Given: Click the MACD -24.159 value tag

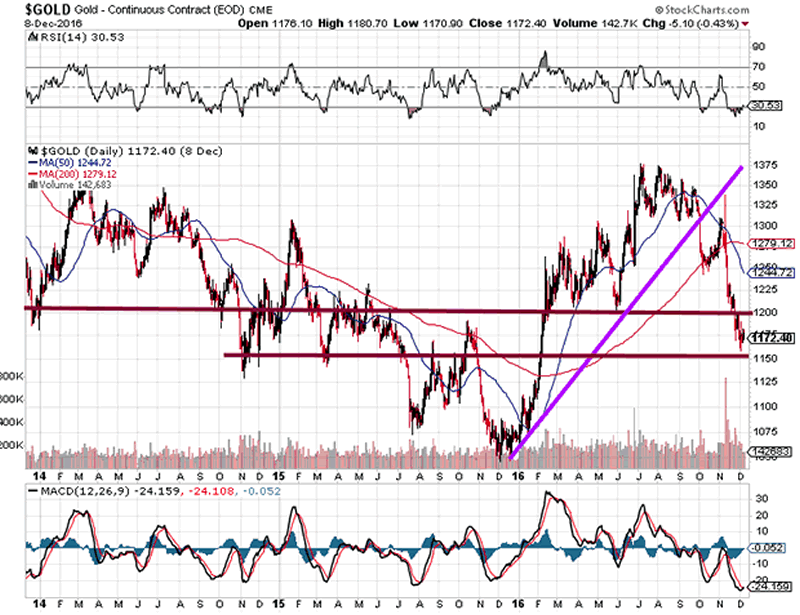Looking at the screenshot, I should click(x=754, y=587).
